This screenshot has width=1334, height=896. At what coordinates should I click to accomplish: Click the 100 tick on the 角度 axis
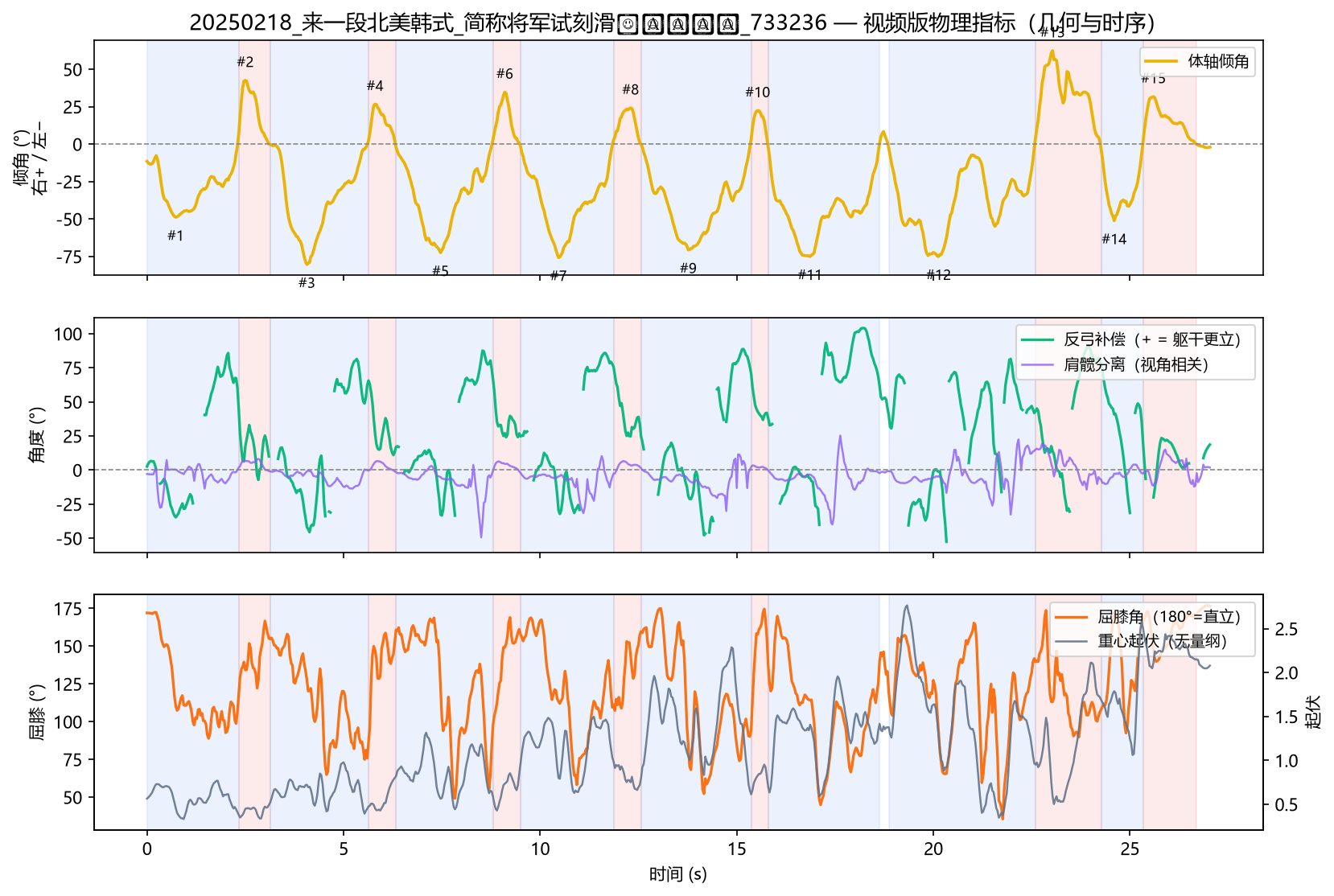click(68, 334)
